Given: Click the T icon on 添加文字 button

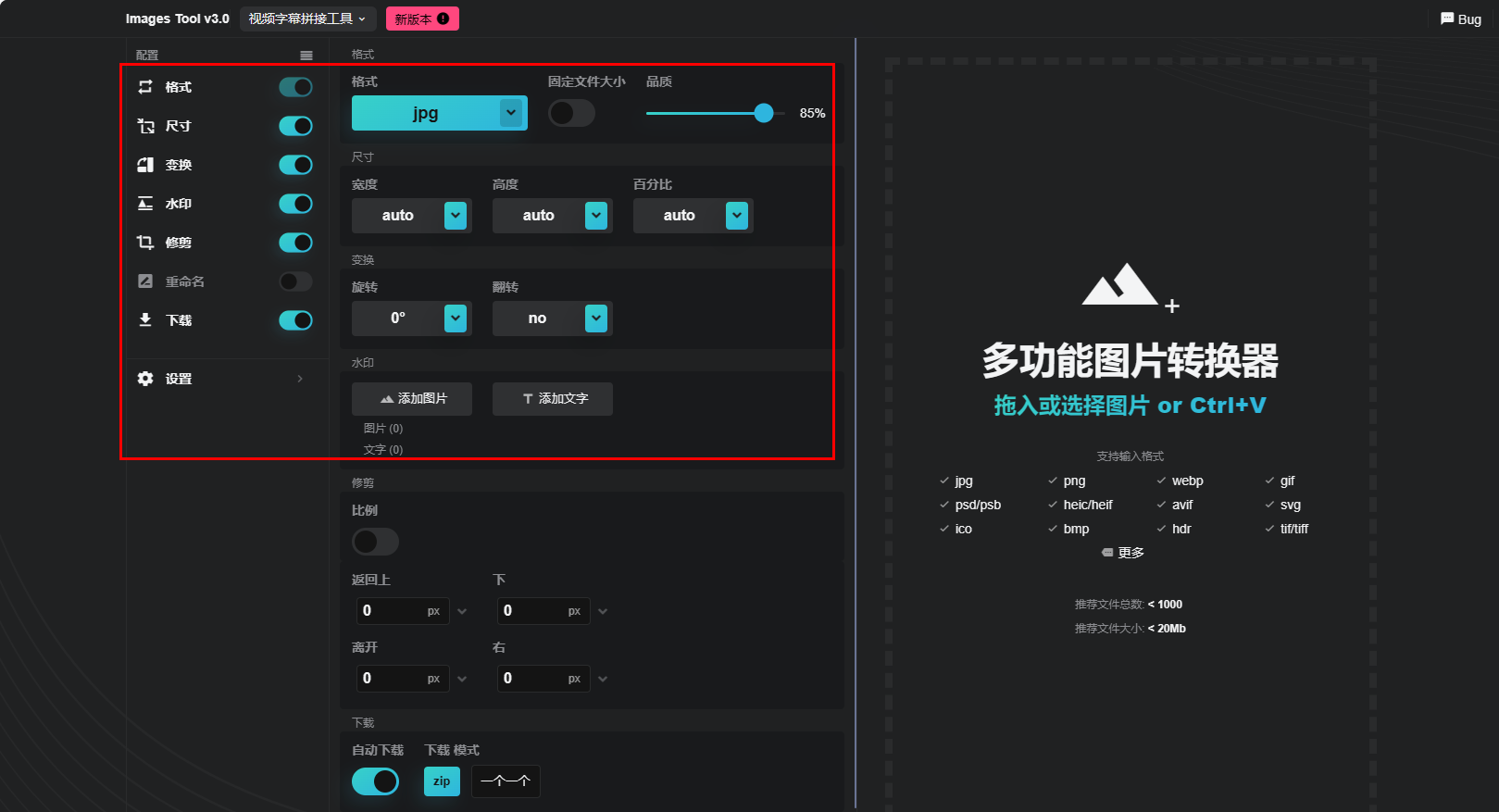Looking at the screenshot, I should coord(528,399).
